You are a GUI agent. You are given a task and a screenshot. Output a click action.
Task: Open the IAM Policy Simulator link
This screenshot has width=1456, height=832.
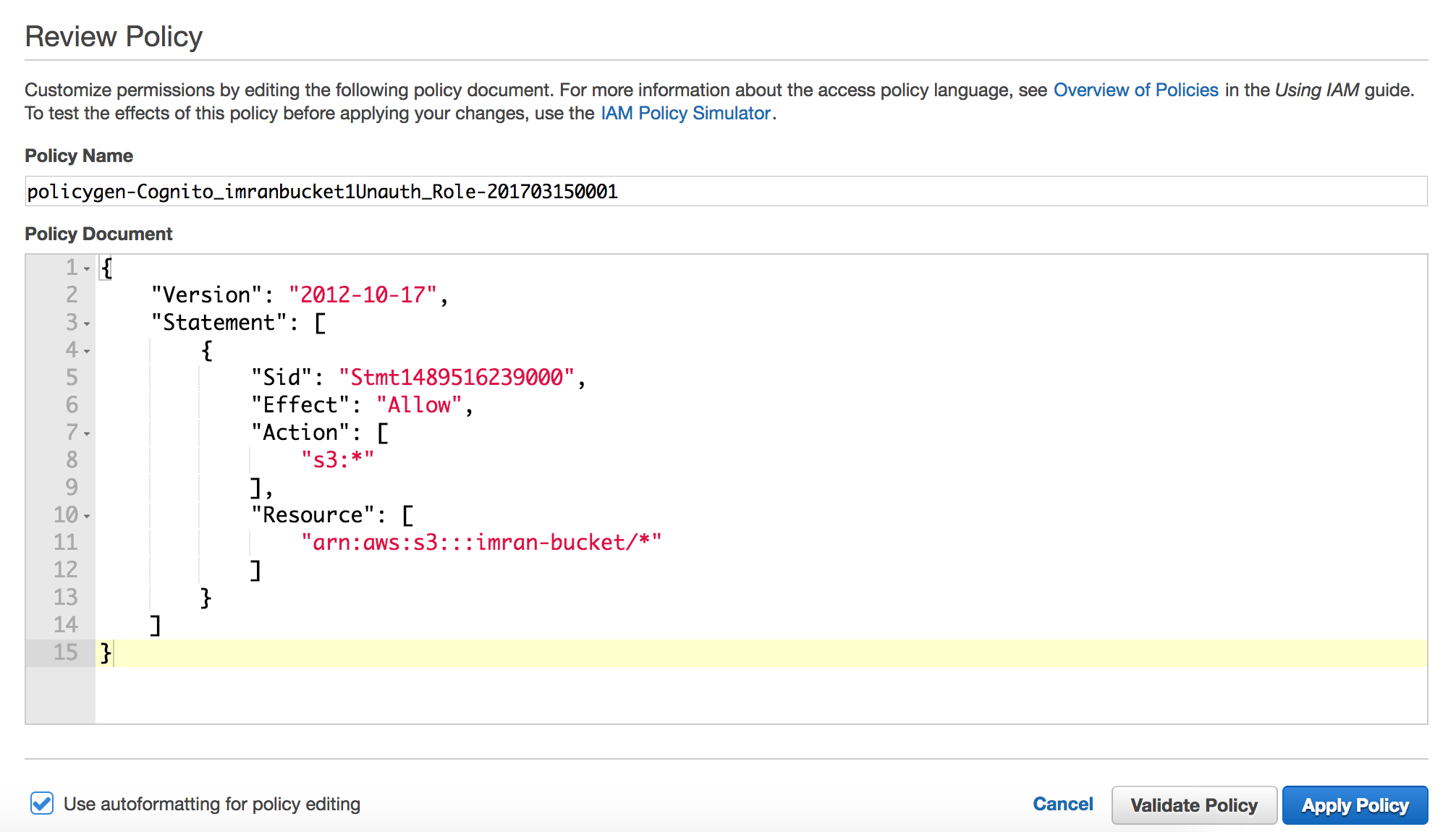pyautogui.click(x=685, y=113)
